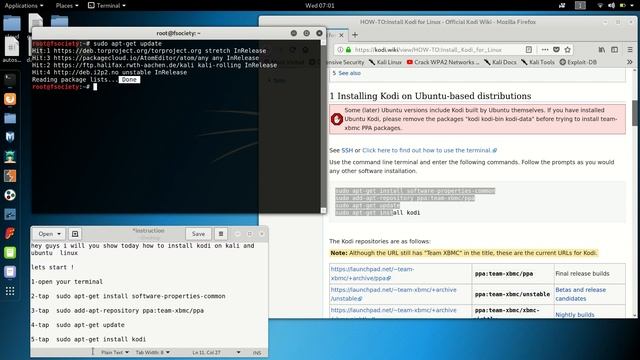Open Firefox library icon
This screenshot has height=360, width=640.
point(602,50)
